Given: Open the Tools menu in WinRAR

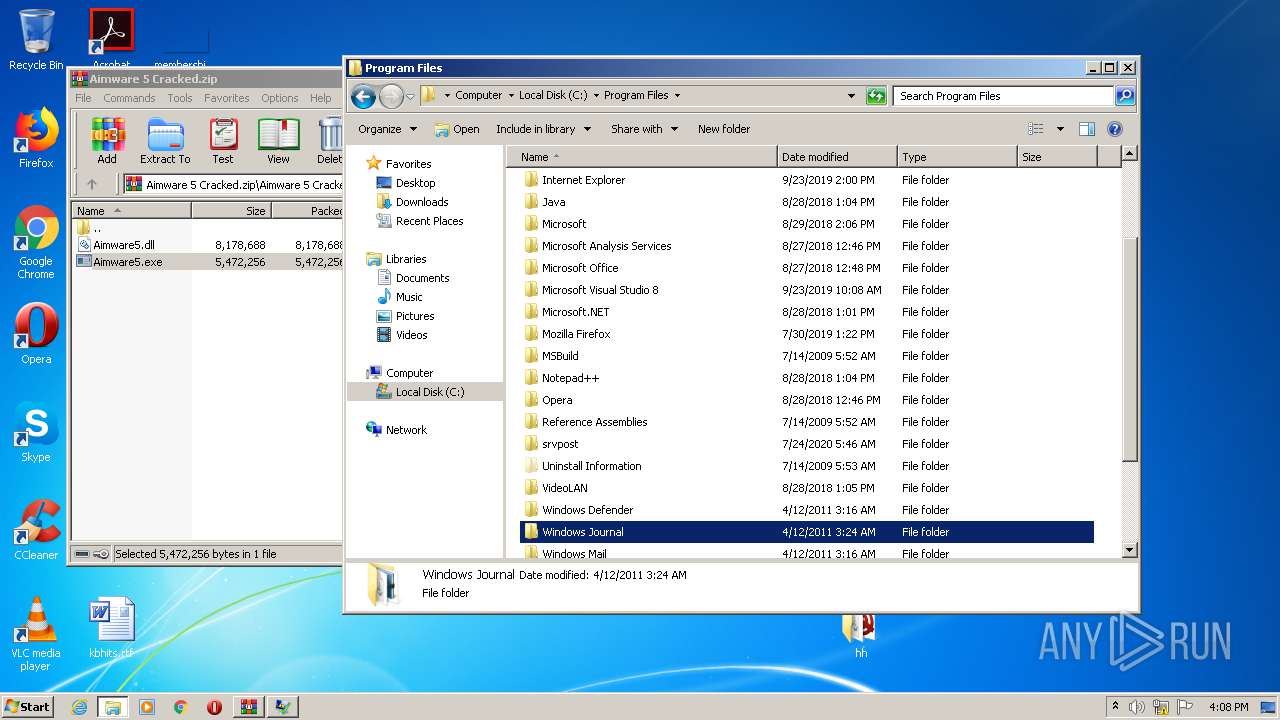Looking at the screenshot, I should coord(180,98).
